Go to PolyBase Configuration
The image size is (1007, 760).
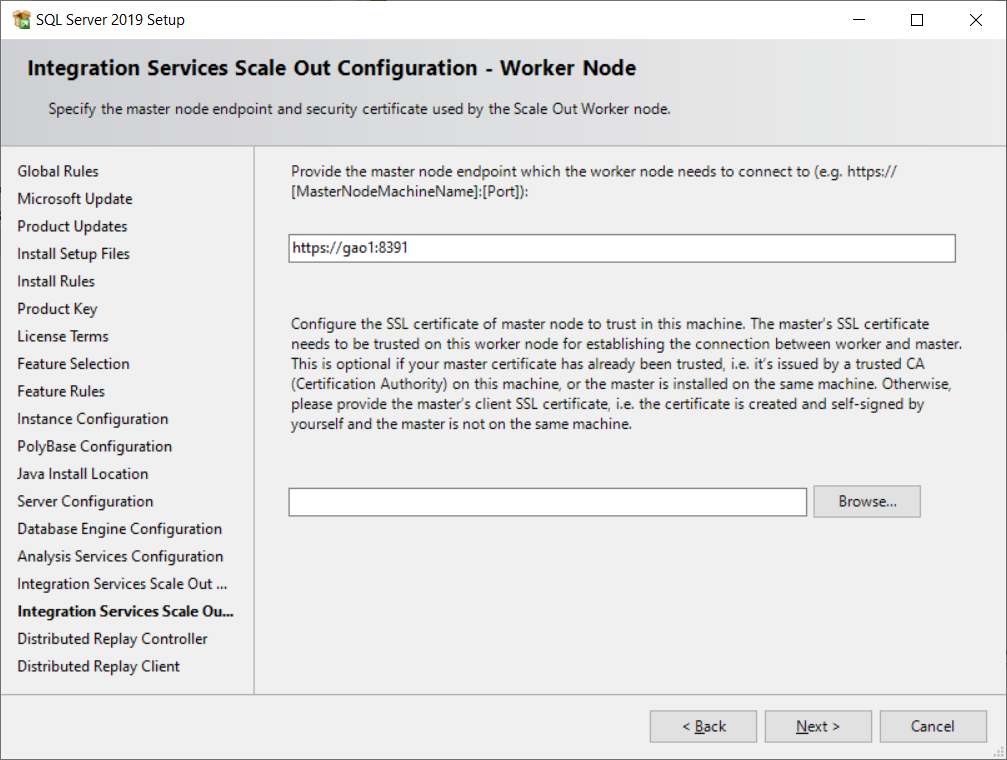click(94, 446)
